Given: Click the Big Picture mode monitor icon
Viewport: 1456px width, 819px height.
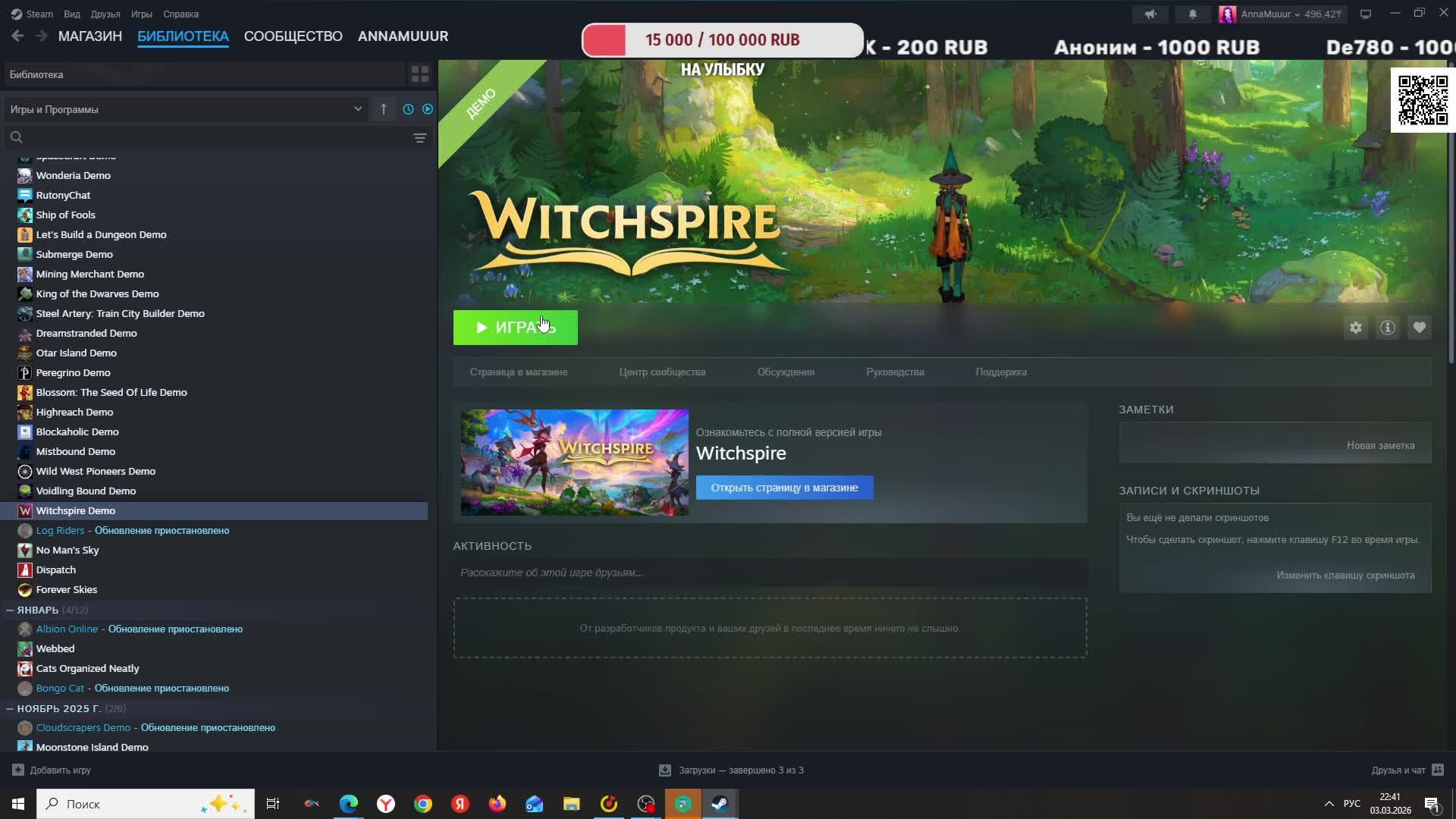Looking at the screenshot, I should pos(1366,14).
